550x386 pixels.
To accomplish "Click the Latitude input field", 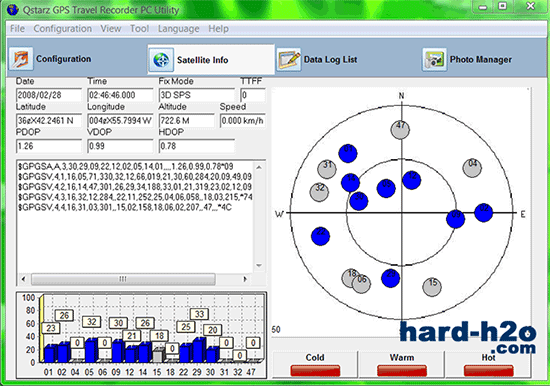I will point(49,121).
